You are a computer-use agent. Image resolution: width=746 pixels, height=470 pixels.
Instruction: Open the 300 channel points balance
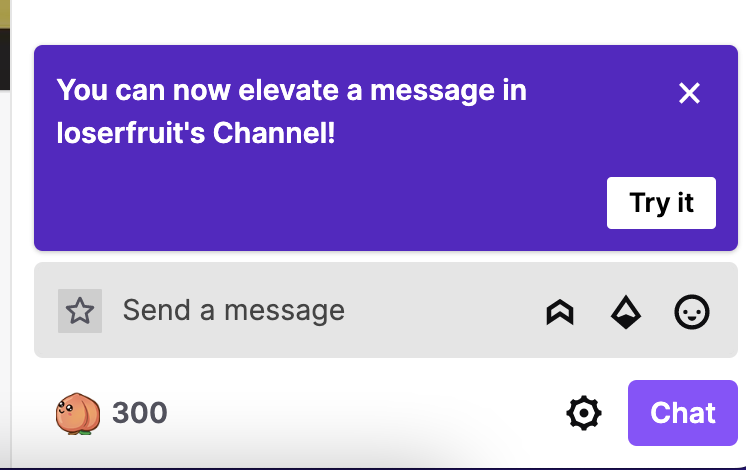(x=139, y=413)
